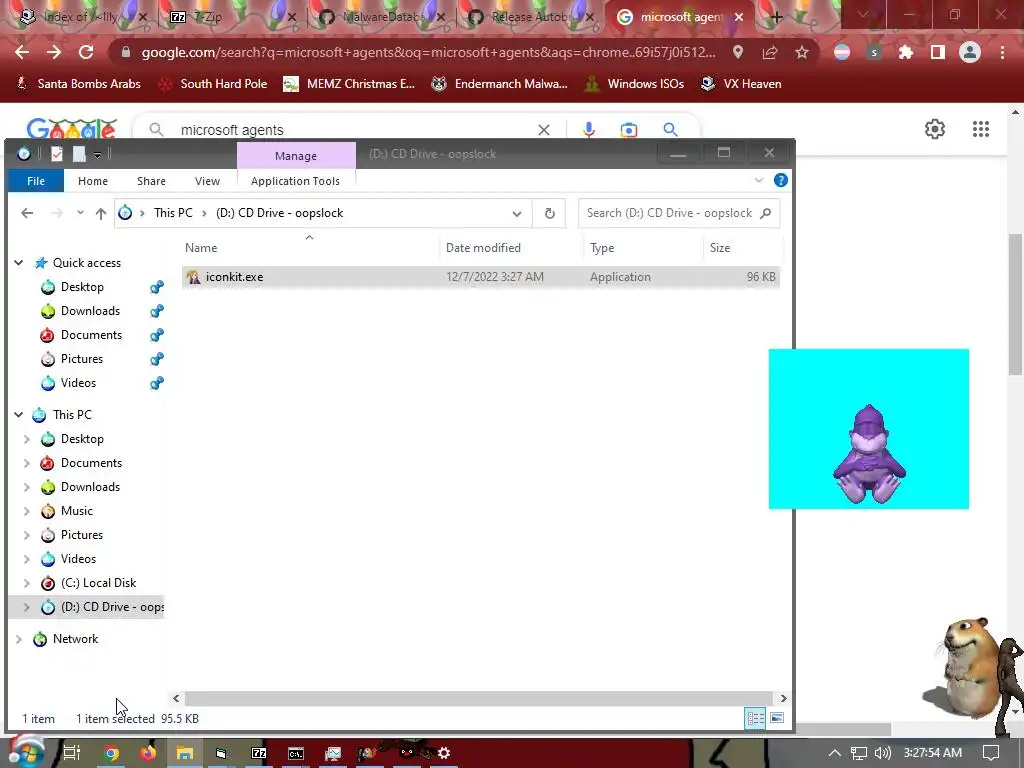The image size is (1024, 768).
Task: Select Music in the navigation pane
Action: pyautogui.click(x=76, y=511)
